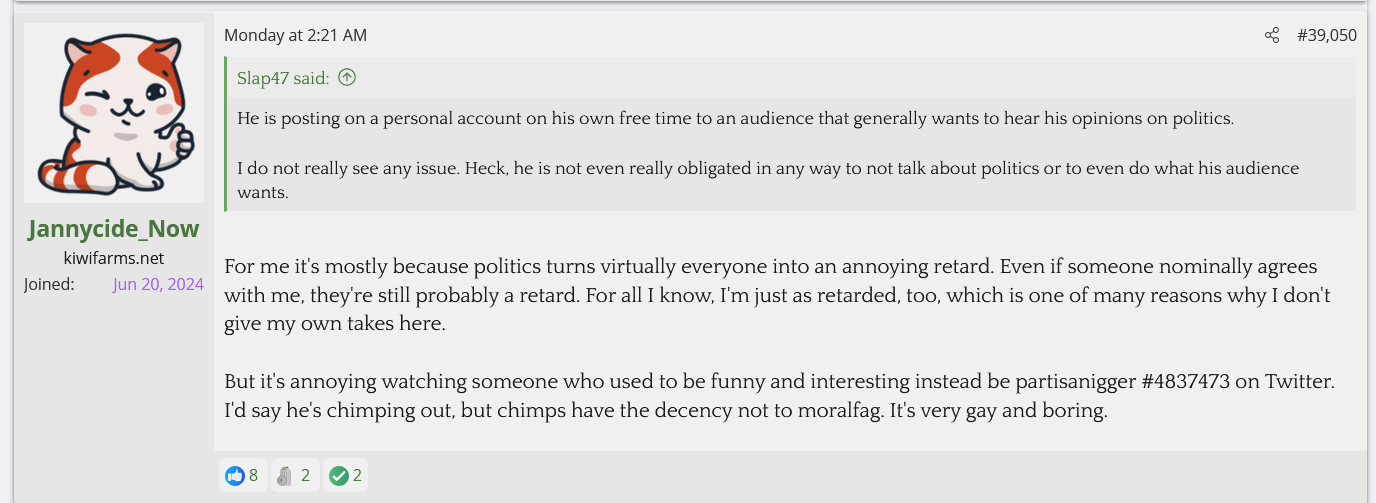This screenshot has height=503, width=1376.
Task: Click the share icon beside post number
Action: [x=1272, y=36]
